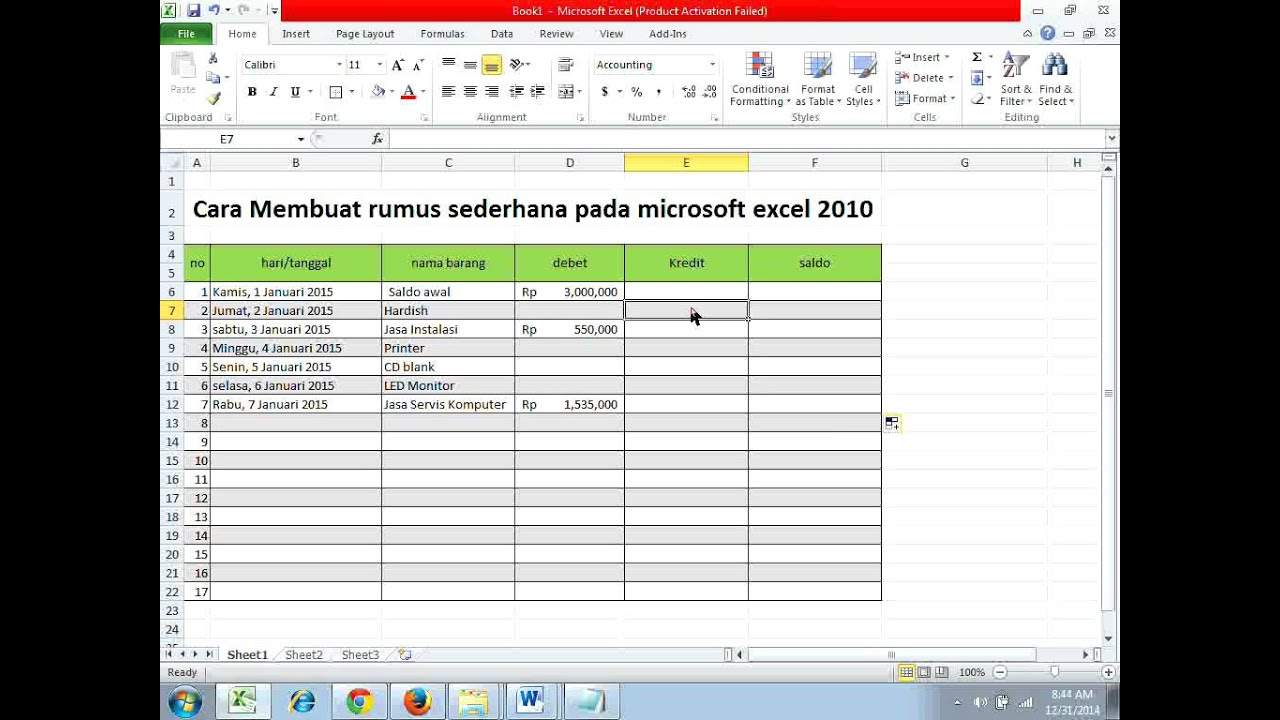The image size is (1280, 720).
Task: Click the Format Painter brush icon
Action: point(213,98)
